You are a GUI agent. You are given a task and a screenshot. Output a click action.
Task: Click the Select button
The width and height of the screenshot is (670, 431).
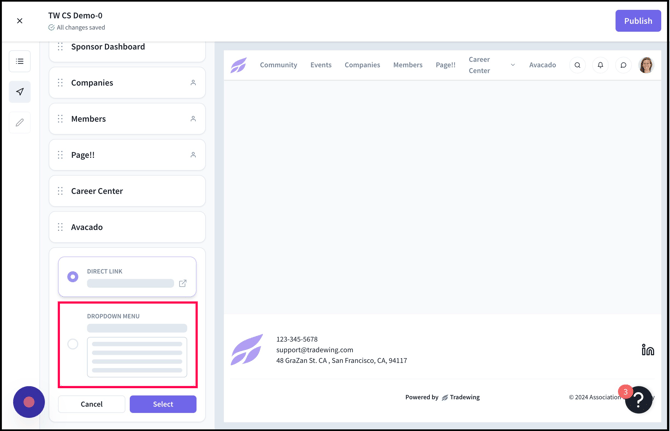[163, 404]
